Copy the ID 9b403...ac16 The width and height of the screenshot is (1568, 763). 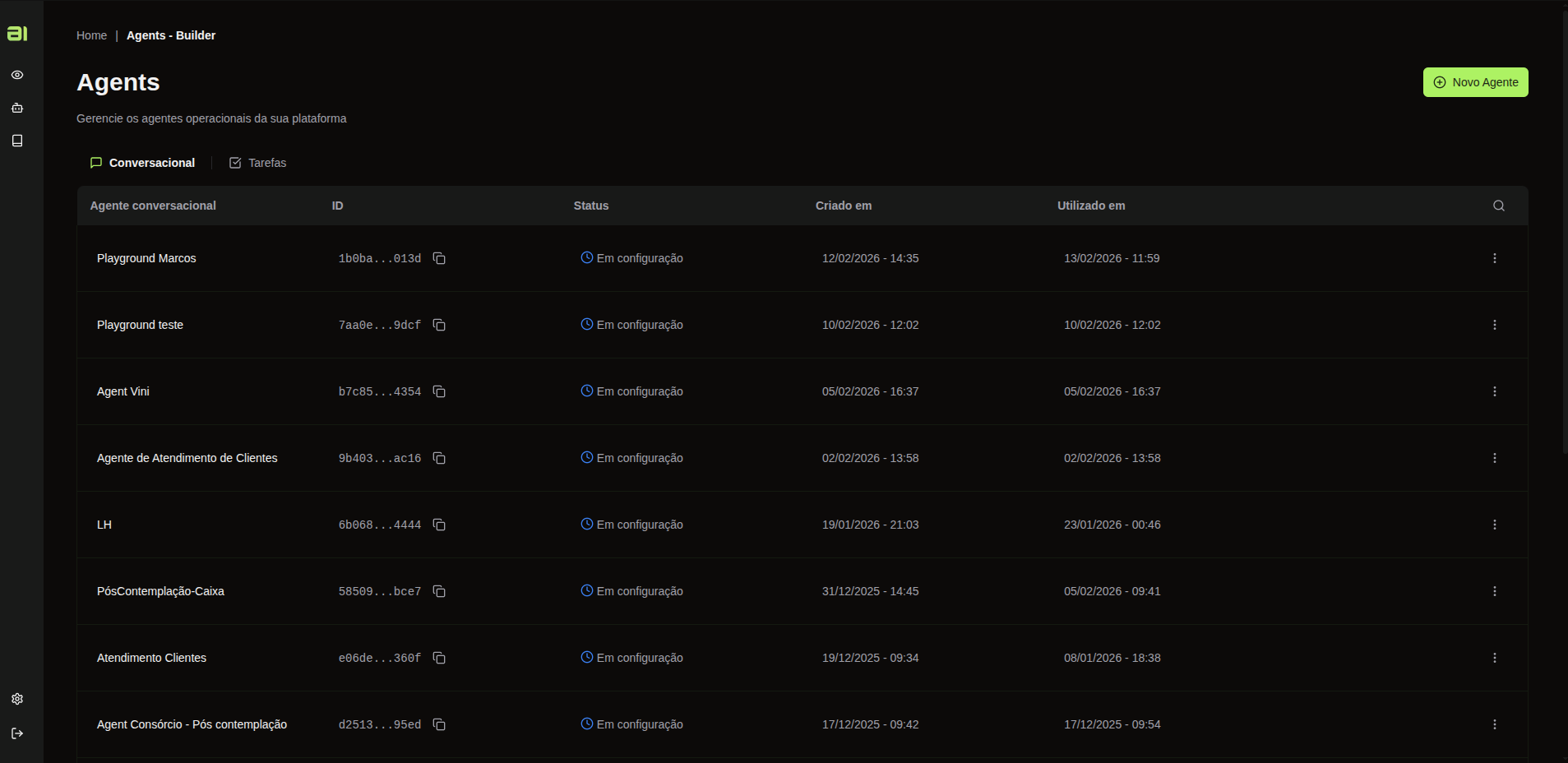point(439,458)
